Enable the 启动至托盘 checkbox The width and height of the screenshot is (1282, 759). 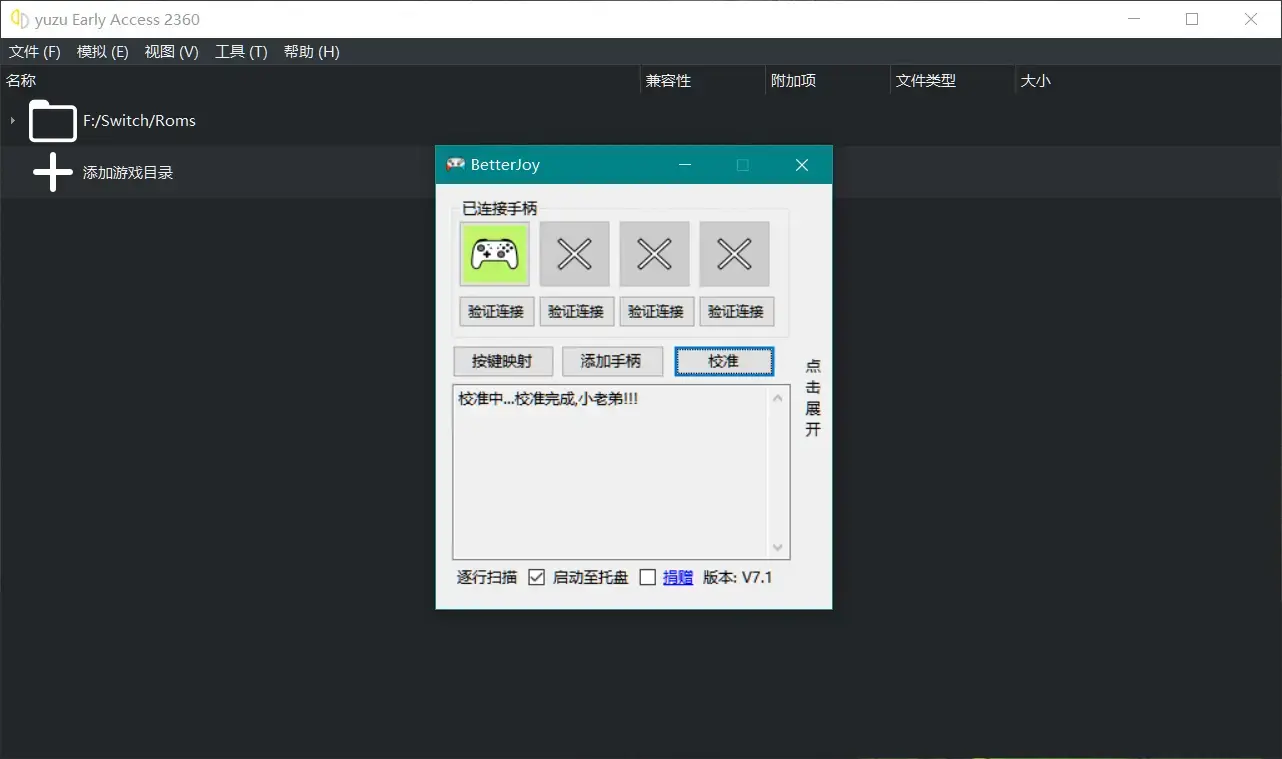pos(648,577)
